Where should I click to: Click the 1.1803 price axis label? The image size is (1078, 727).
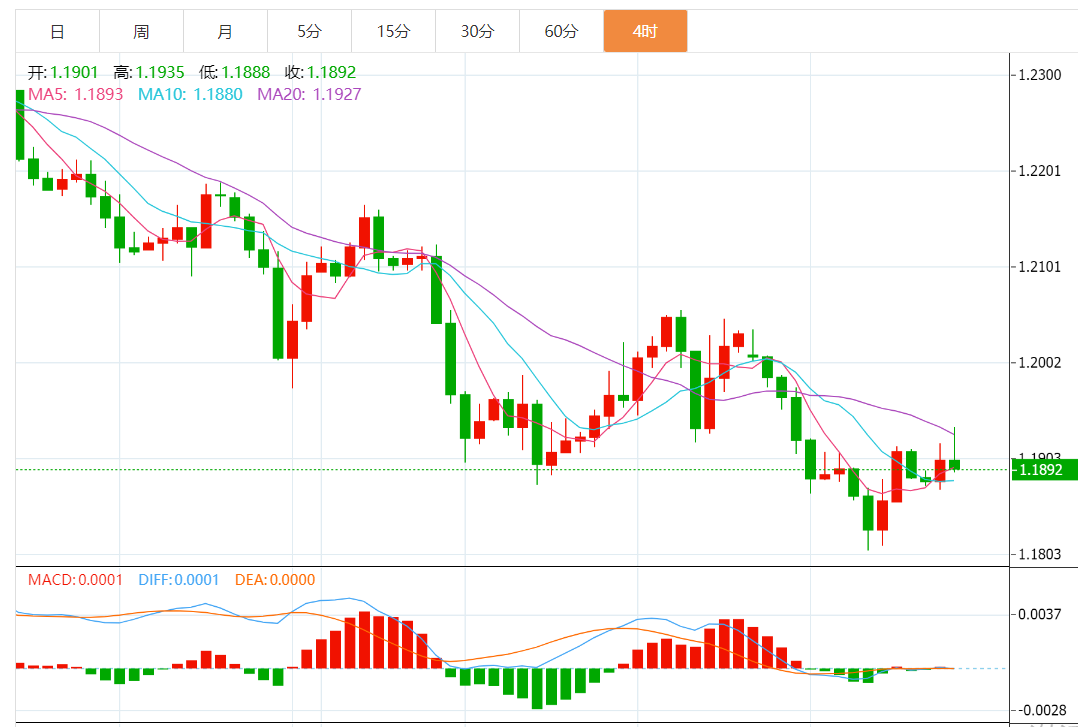[x=1039, y=554]
